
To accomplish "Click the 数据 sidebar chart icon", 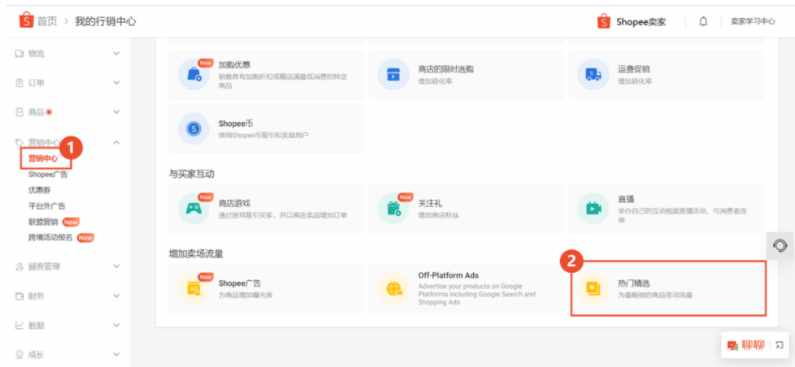I will pyautogui.click(x=20, y=325).
